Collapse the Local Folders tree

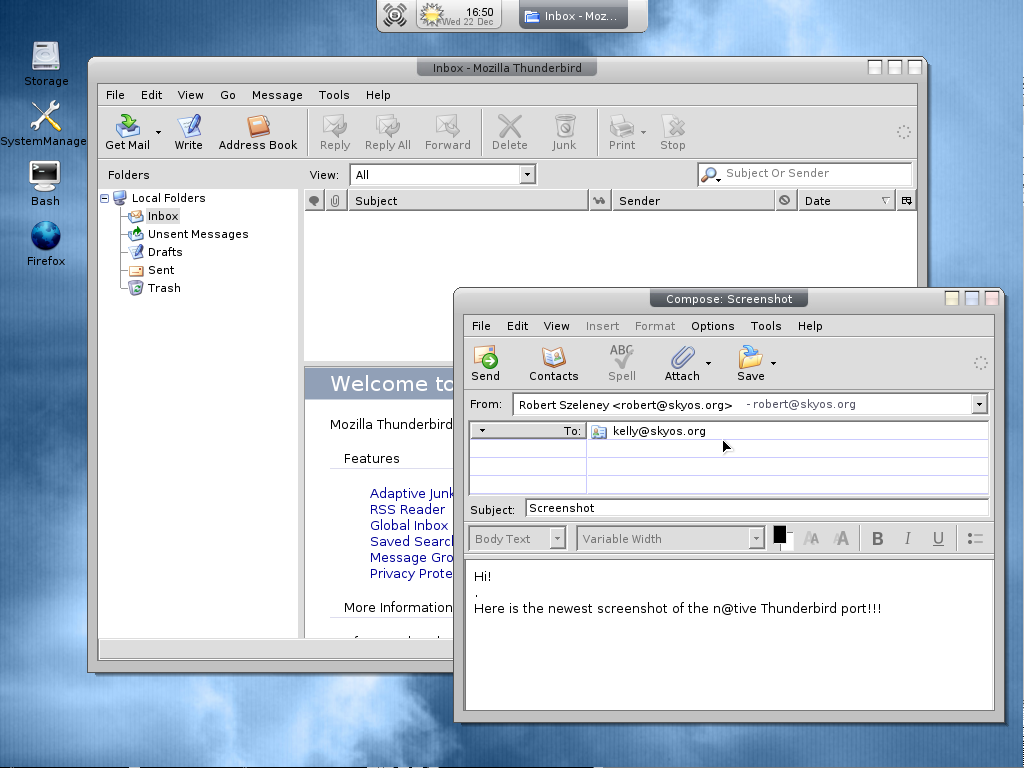[x=104, y=198]
